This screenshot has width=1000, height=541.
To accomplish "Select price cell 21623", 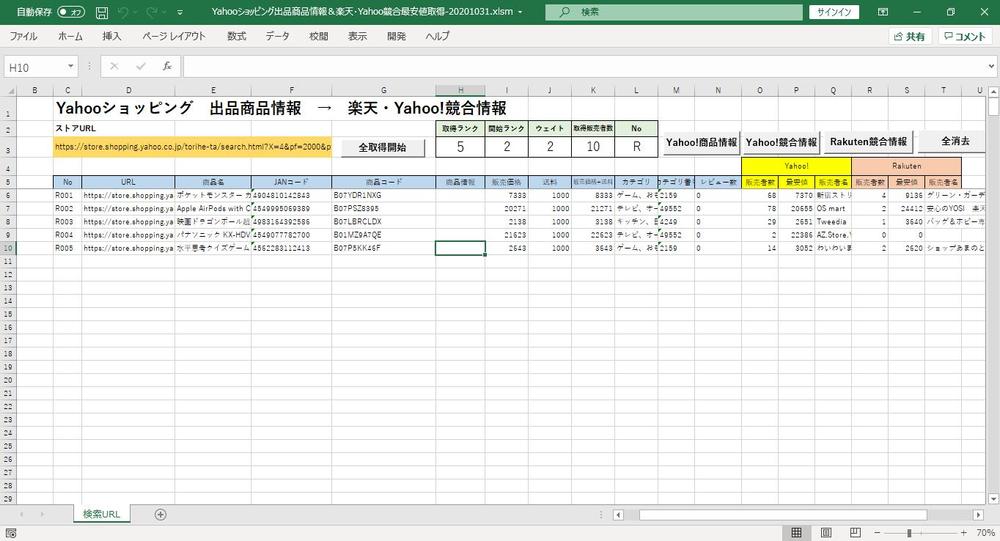I will (506, 235).
